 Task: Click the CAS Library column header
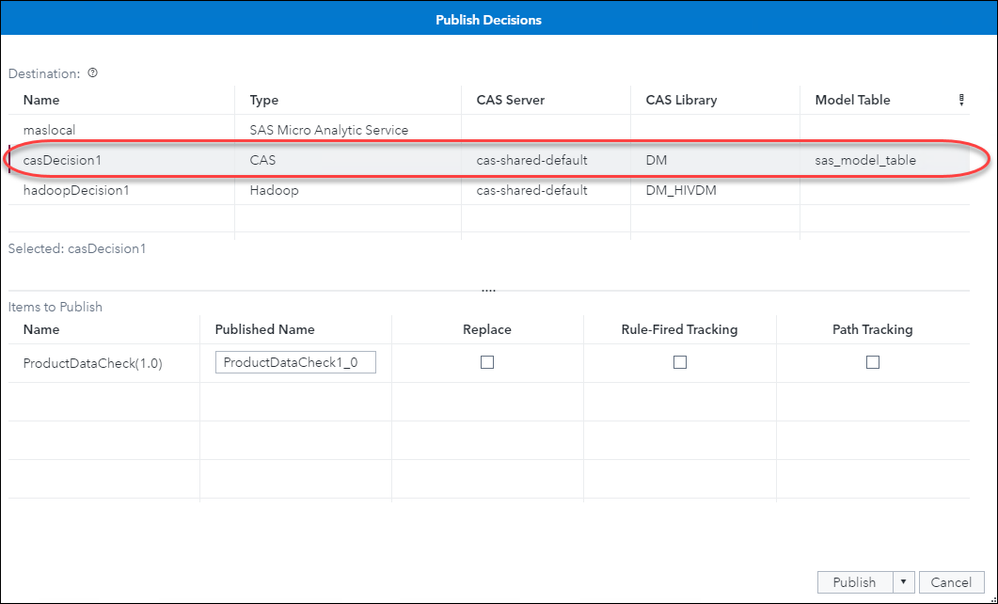[x=681, y=100]
